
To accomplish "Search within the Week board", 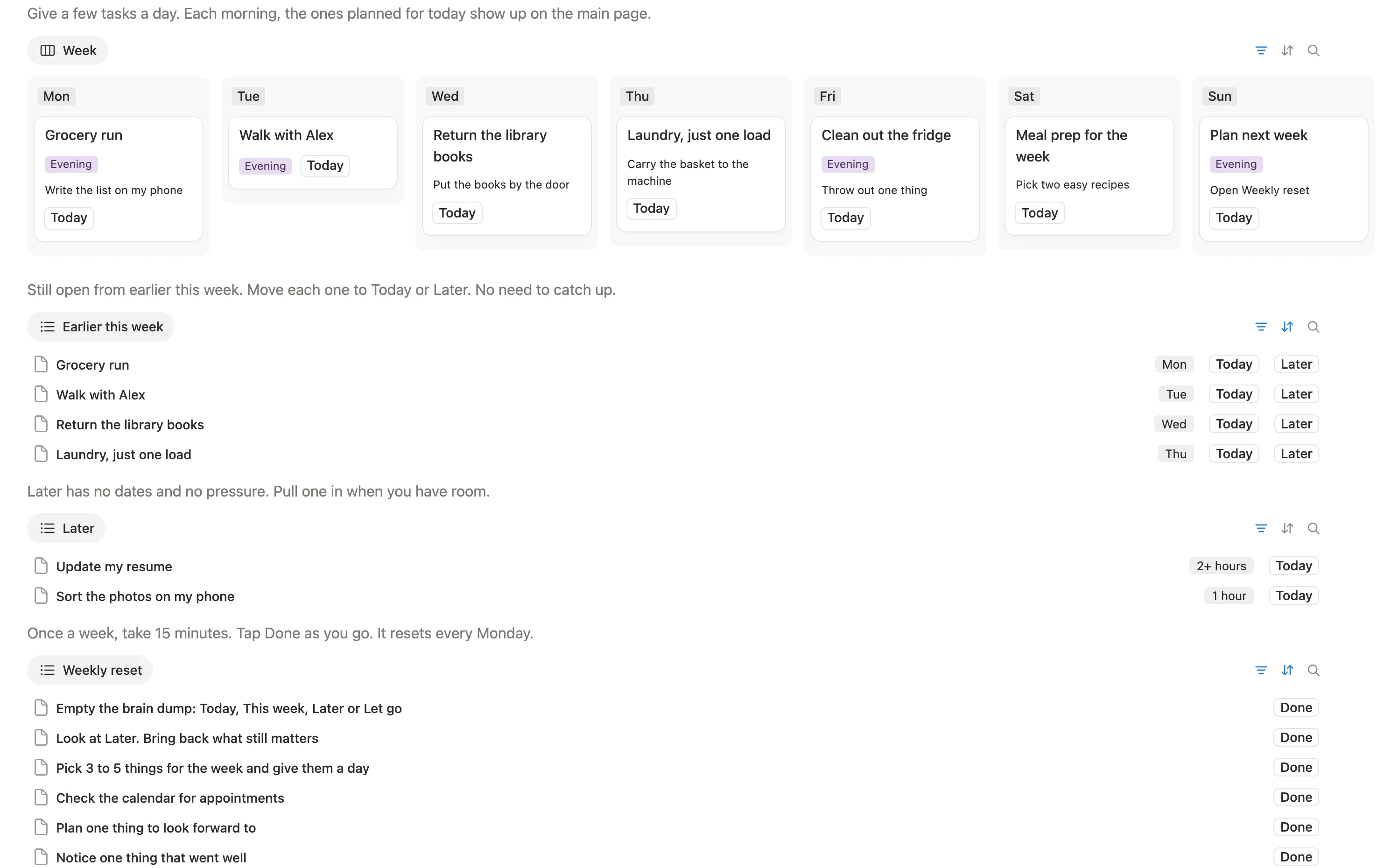I will 1313,50.
